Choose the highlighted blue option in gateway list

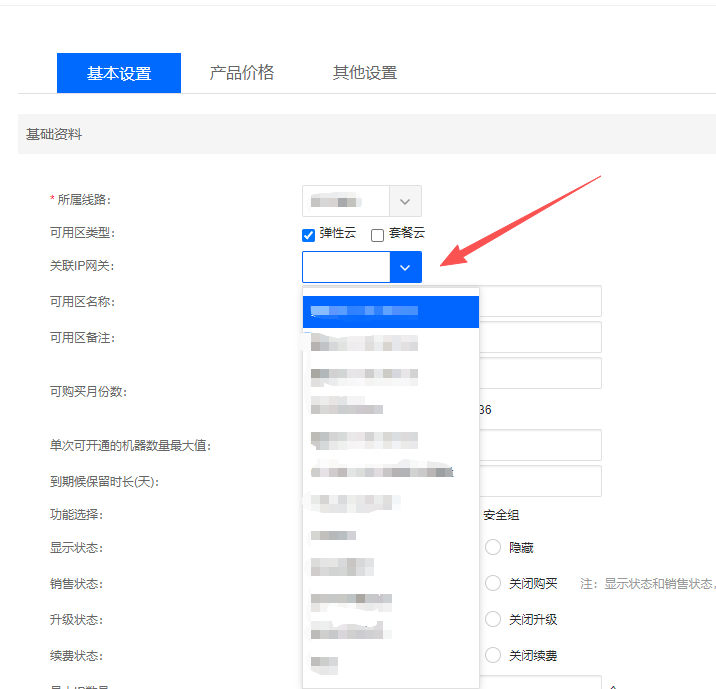coord(391,311)
